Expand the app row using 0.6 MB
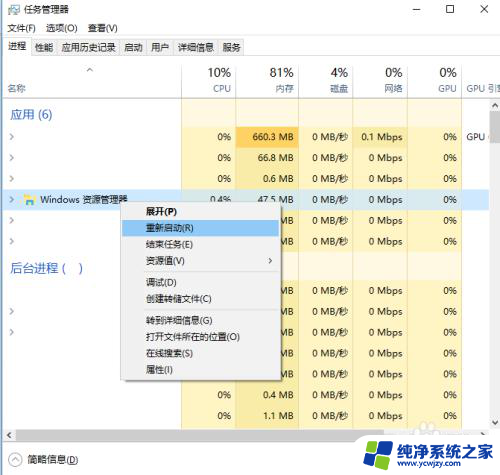 (x=12, y=179)
